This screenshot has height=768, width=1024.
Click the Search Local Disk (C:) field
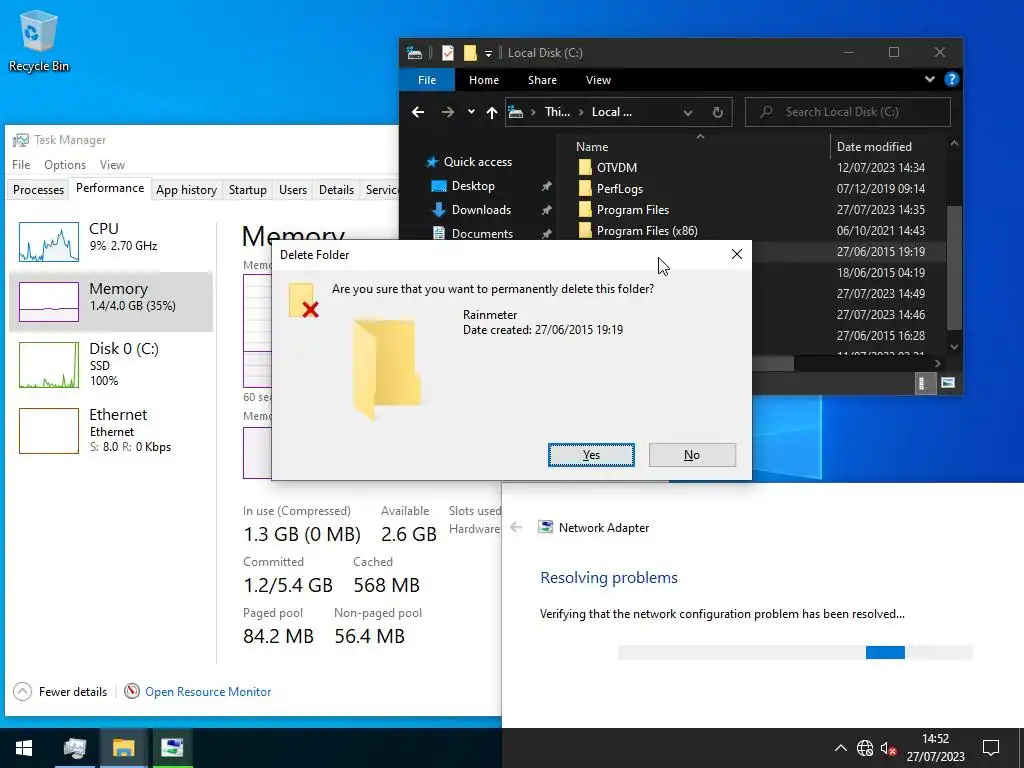848,112
